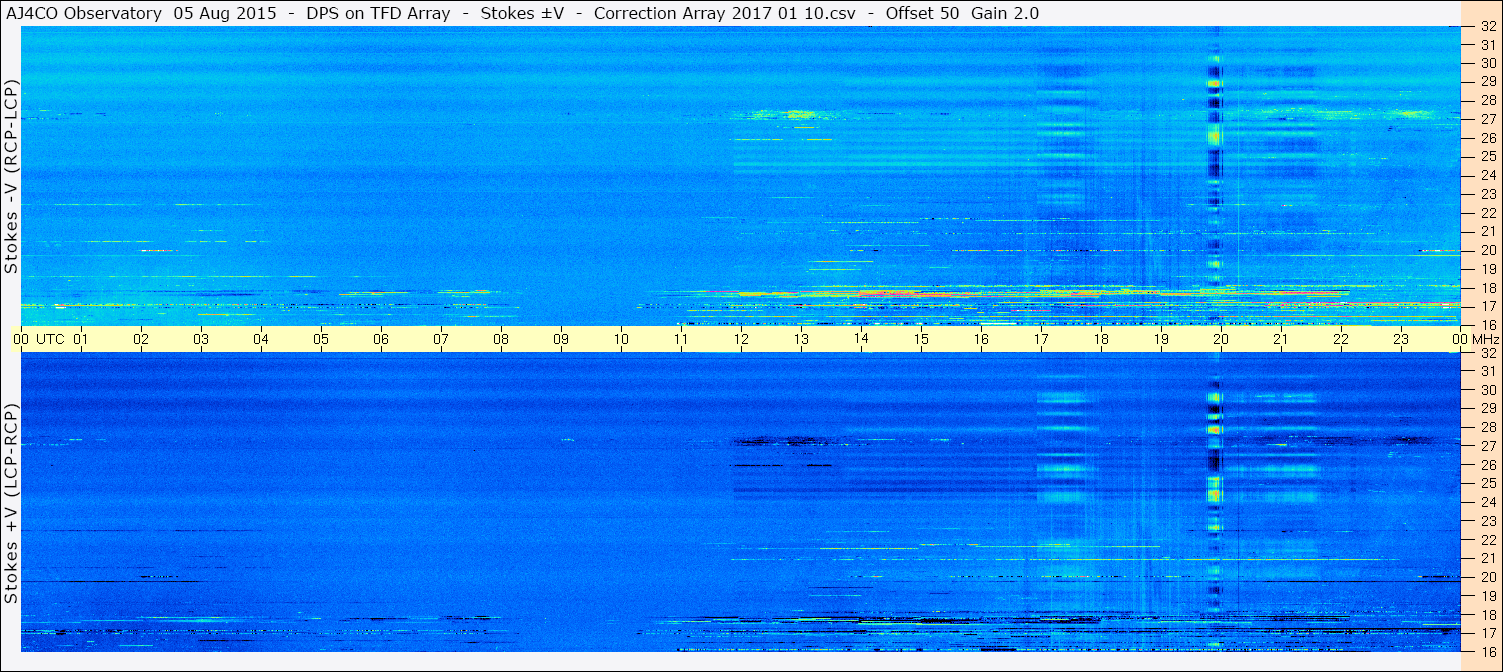This screenshot has height=672, width=1503.
Task: Click the 23 hour time marker
Action: [1401, 339]
